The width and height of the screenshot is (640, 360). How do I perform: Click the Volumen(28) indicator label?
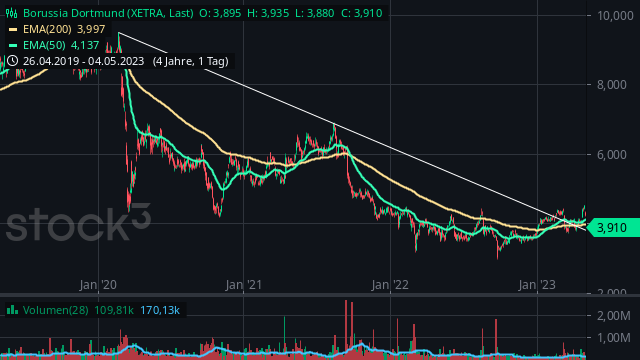pos(56,310)
